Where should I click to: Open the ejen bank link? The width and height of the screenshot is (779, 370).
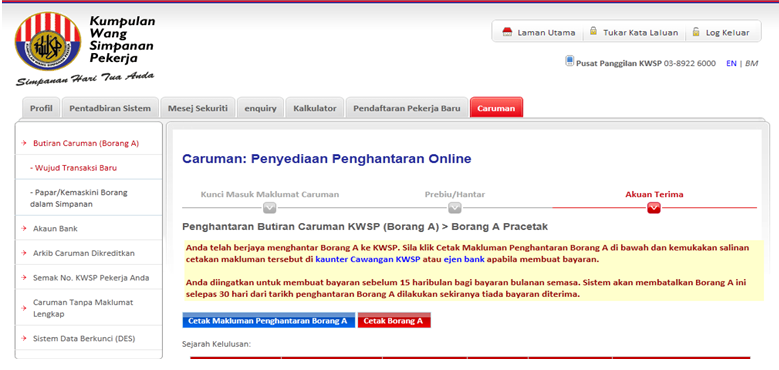click(464, 259)
